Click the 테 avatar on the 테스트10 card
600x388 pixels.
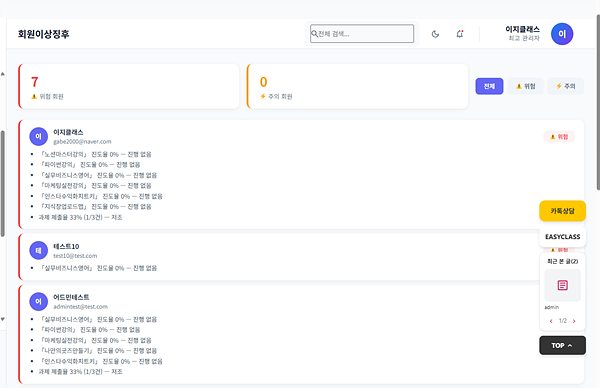tap(39, 251)
